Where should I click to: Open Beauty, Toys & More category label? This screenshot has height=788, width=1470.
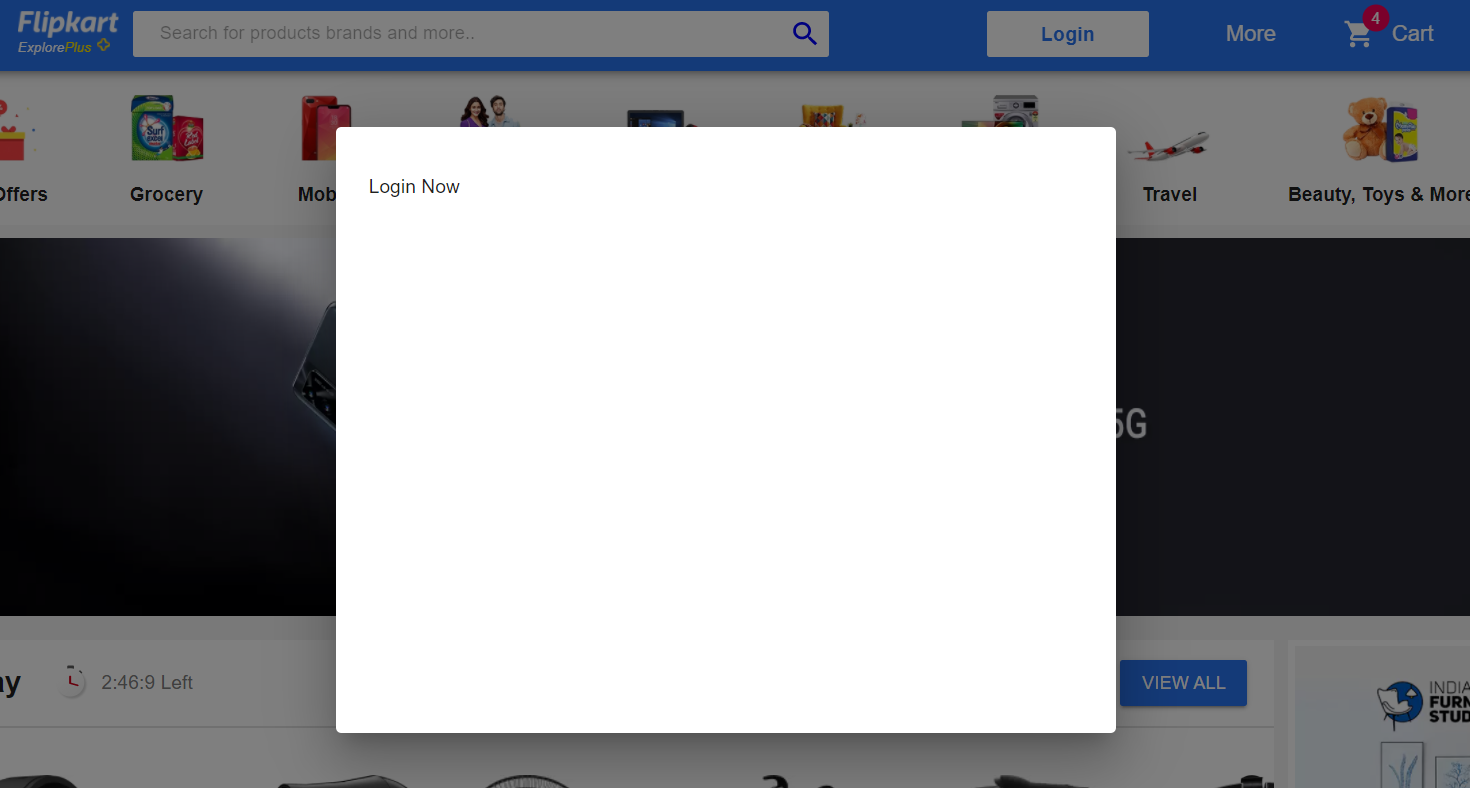pyautogui.click(x=1379, y=195)
